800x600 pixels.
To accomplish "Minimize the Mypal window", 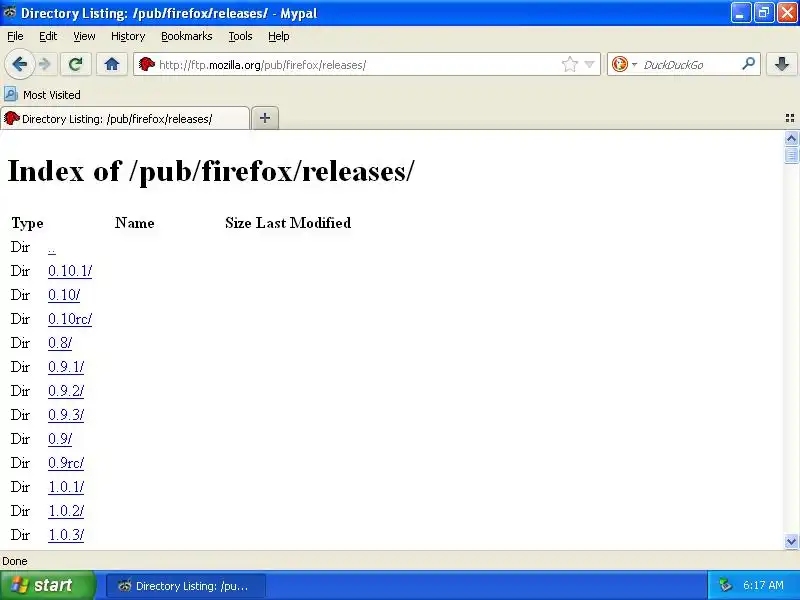I will click(x=741, y=13).
